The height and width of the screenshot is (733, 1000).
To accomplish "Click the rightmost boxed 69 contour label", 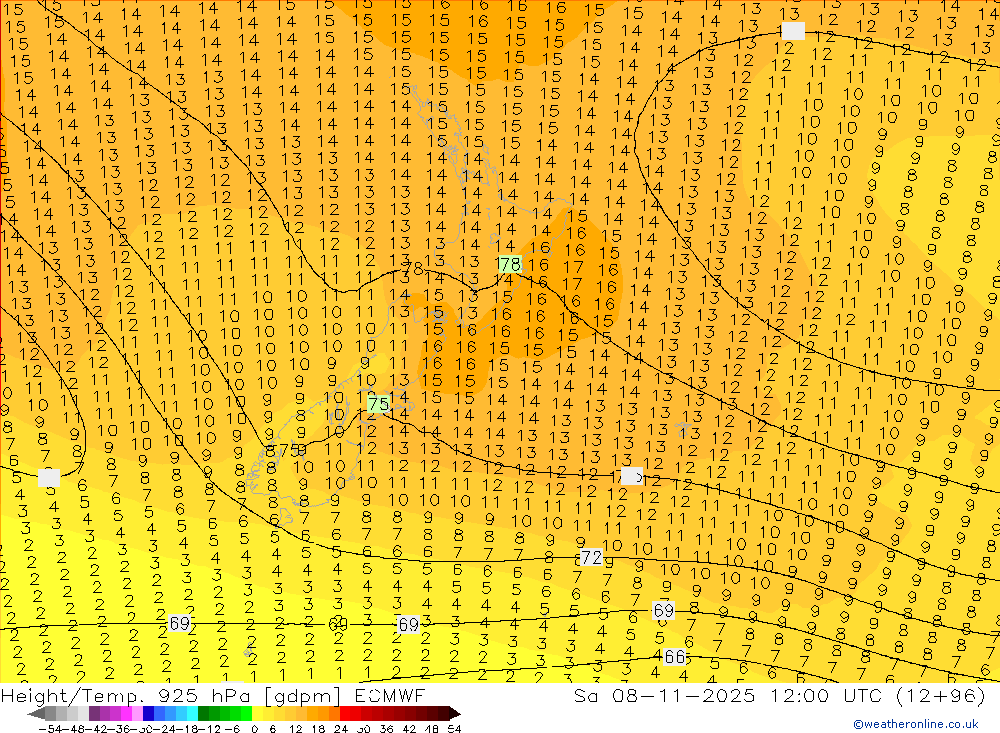I will 663,611.
